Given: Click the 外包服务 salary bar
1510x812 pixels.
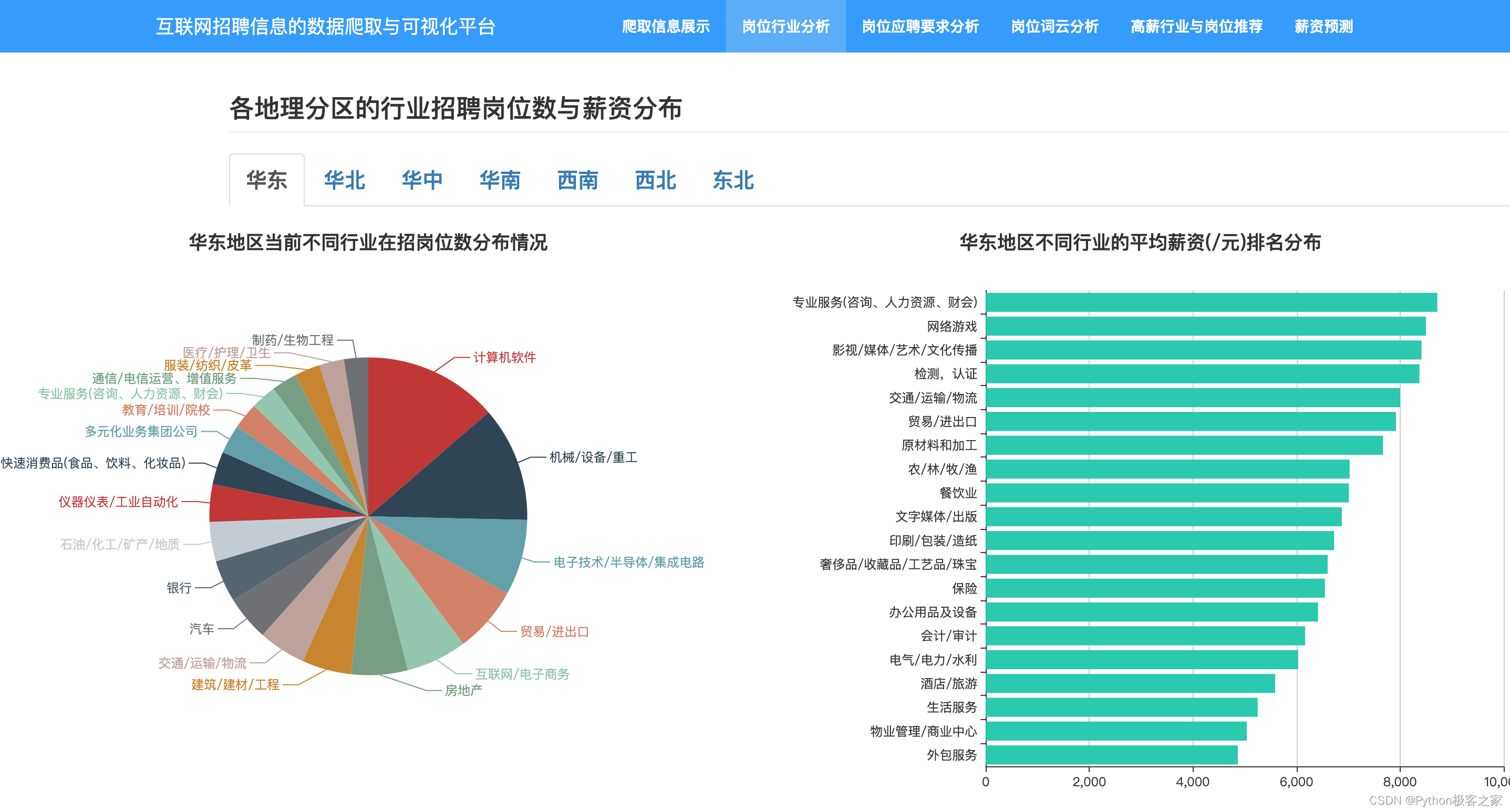Looking at the screenshot, I should click(1111, 755).
